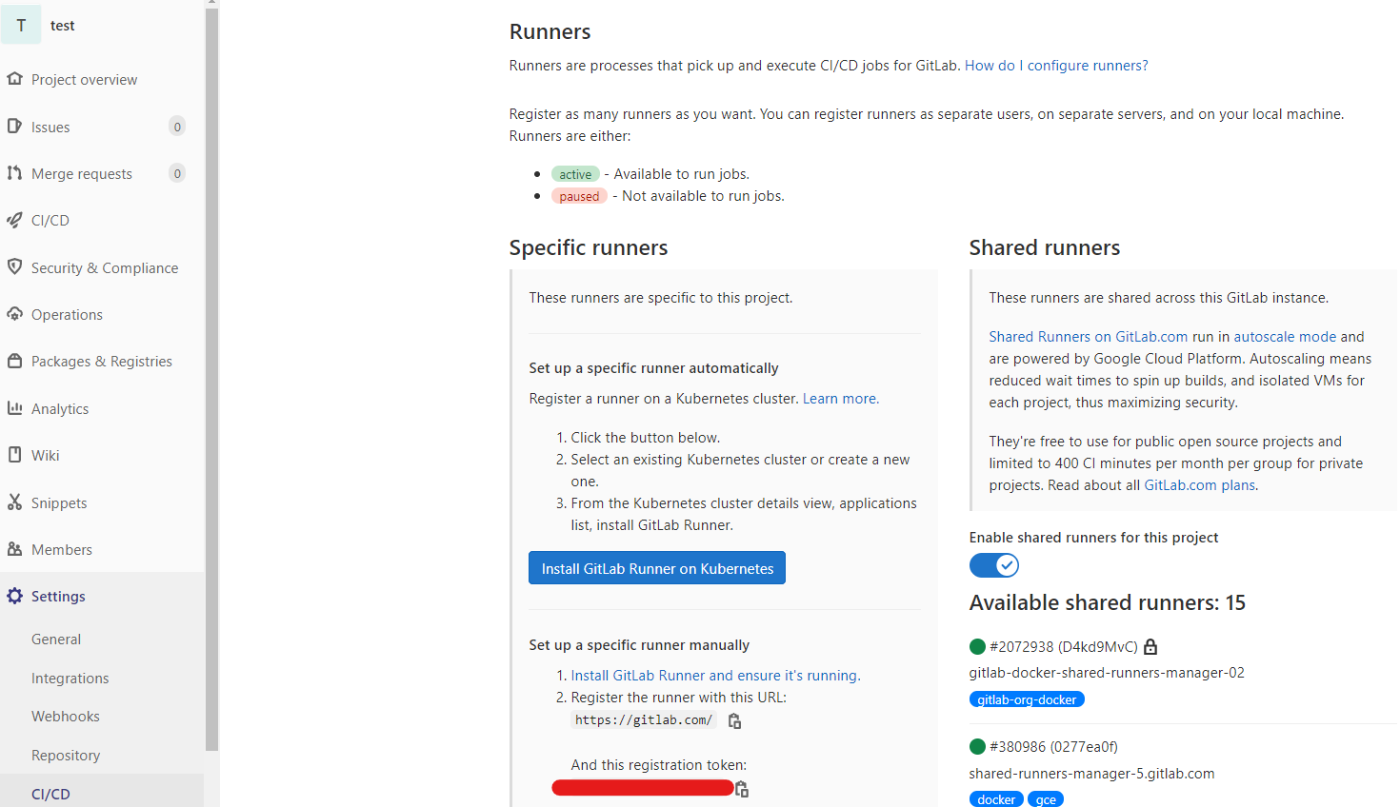Click lock icon next to runner #2072938
This screenshot has width=1400, height=807.
(x=1150, y=647)
